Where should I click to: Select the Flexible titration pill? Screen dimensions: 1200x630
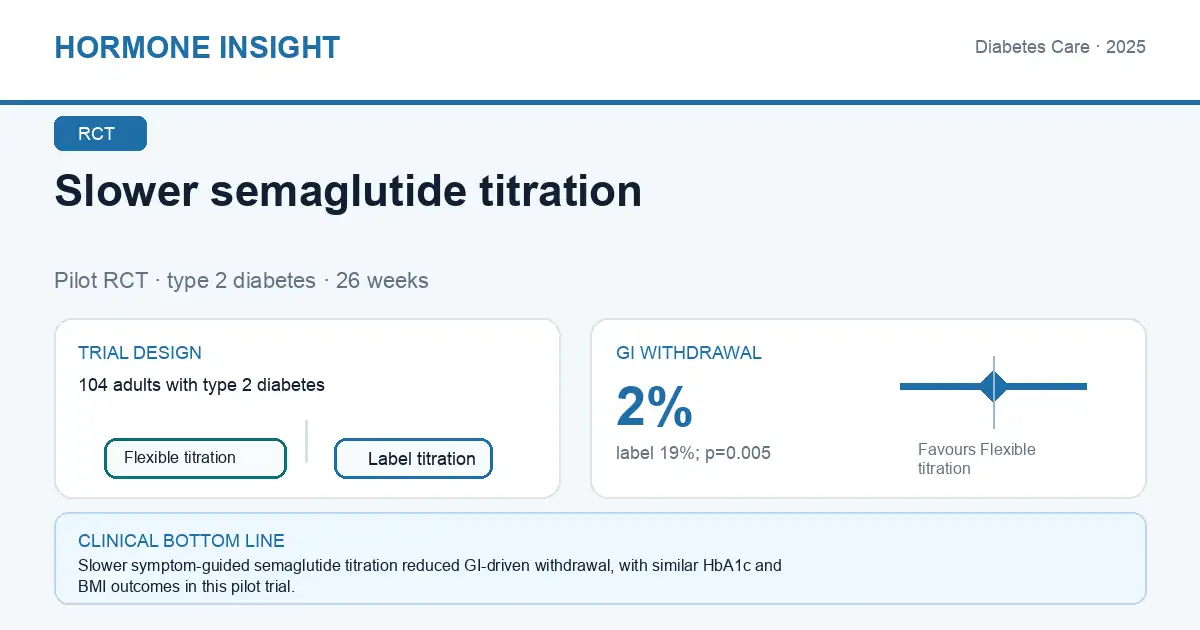196,458
